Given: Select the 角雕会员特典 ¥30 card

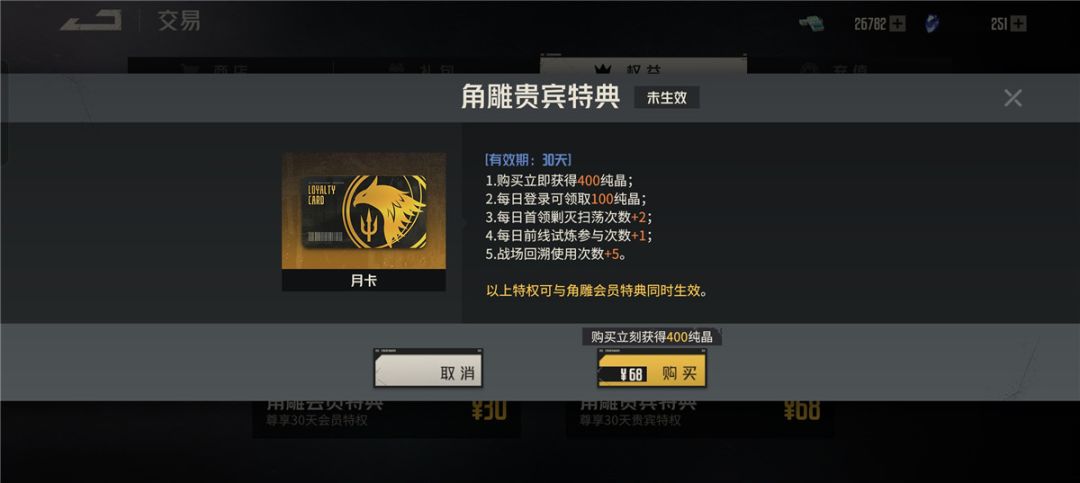Looking at the screenshot, I should coord(386,416).
